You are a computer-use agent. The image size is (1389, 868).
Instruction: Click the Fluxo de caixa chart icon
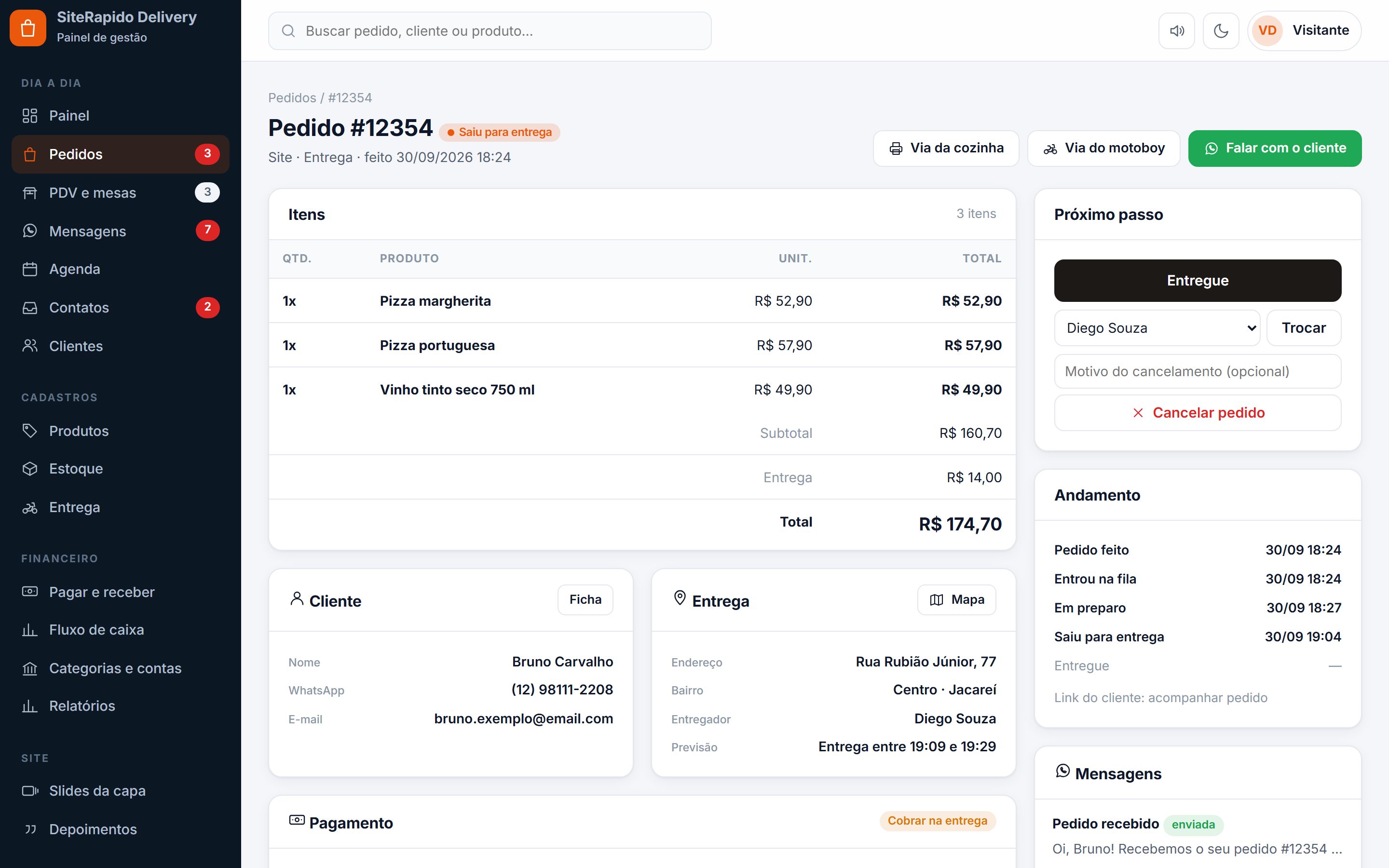tap(30, 630)
